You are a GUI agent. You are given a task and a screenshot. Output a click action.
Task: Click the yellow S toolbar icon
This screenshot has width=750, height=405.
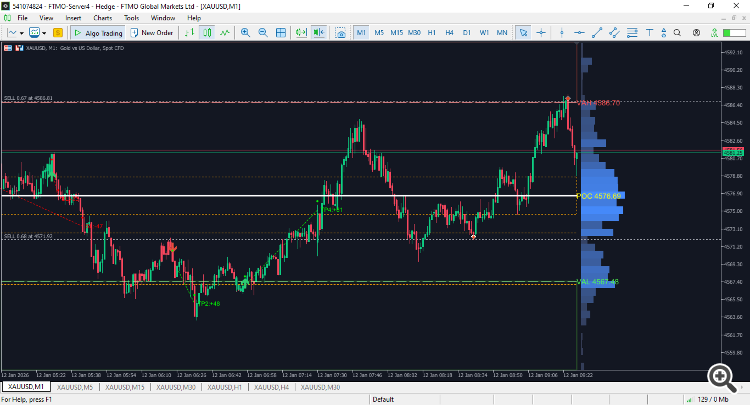pos(58,33)
